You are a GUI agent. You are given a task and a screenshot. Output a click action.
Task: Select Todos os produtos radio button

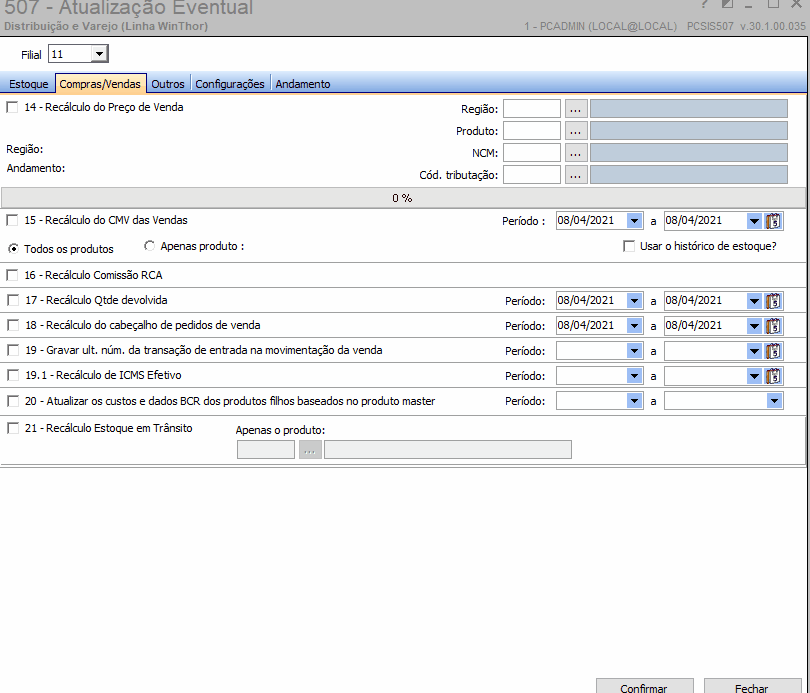click(x=14, y=249)
